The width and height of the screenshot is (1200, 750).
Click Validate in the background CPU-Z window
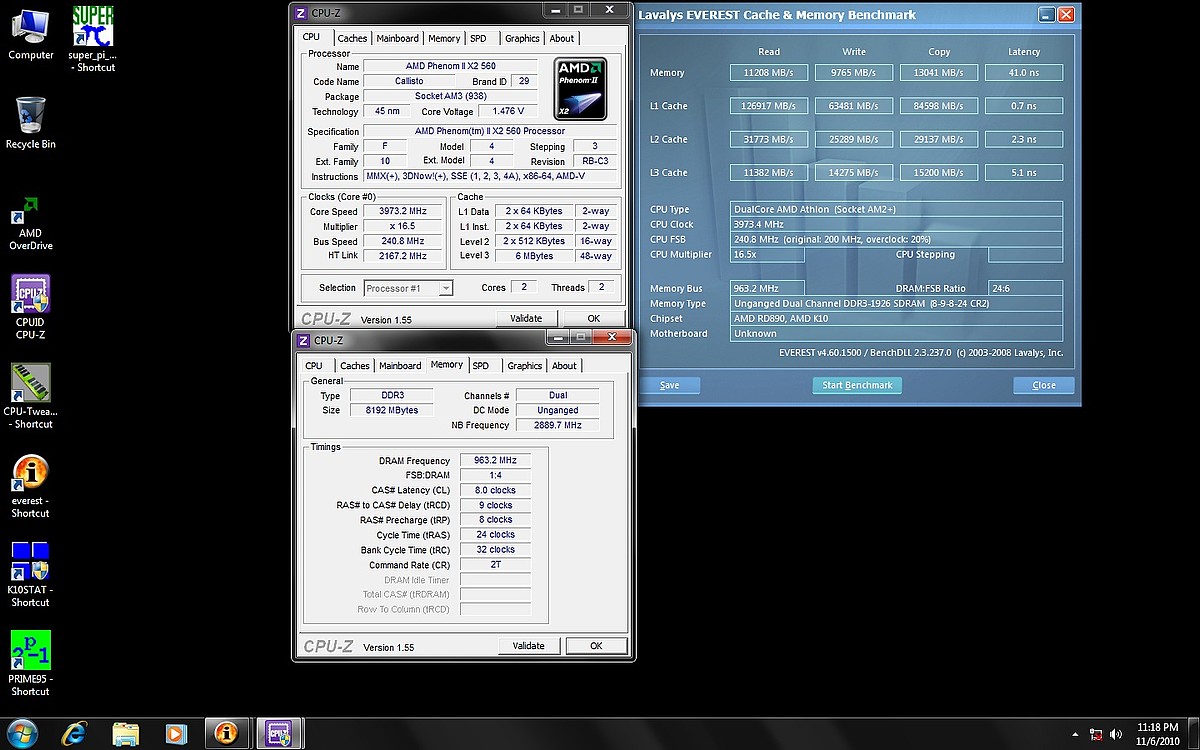click(526, 319)
